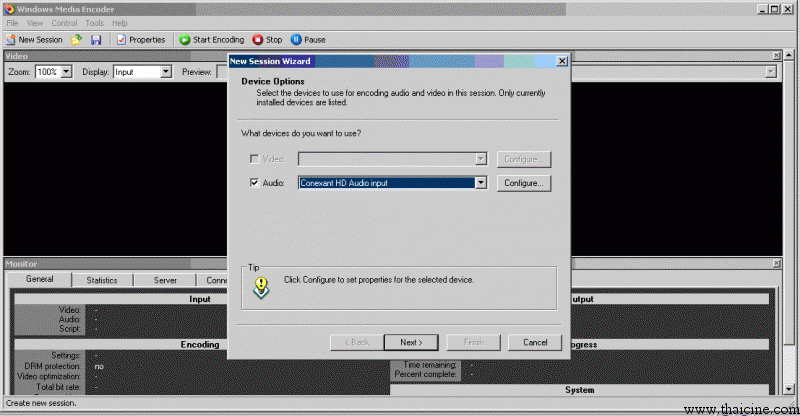Click the Back button in the wizard
Image resolution: width=800 pixels, height=416 pixels.
[x=357, y=342]
